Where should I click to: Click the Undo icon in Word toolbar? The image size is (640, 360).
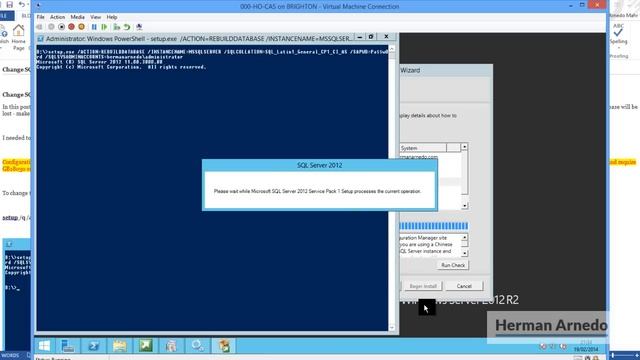[x=22, y=4]
